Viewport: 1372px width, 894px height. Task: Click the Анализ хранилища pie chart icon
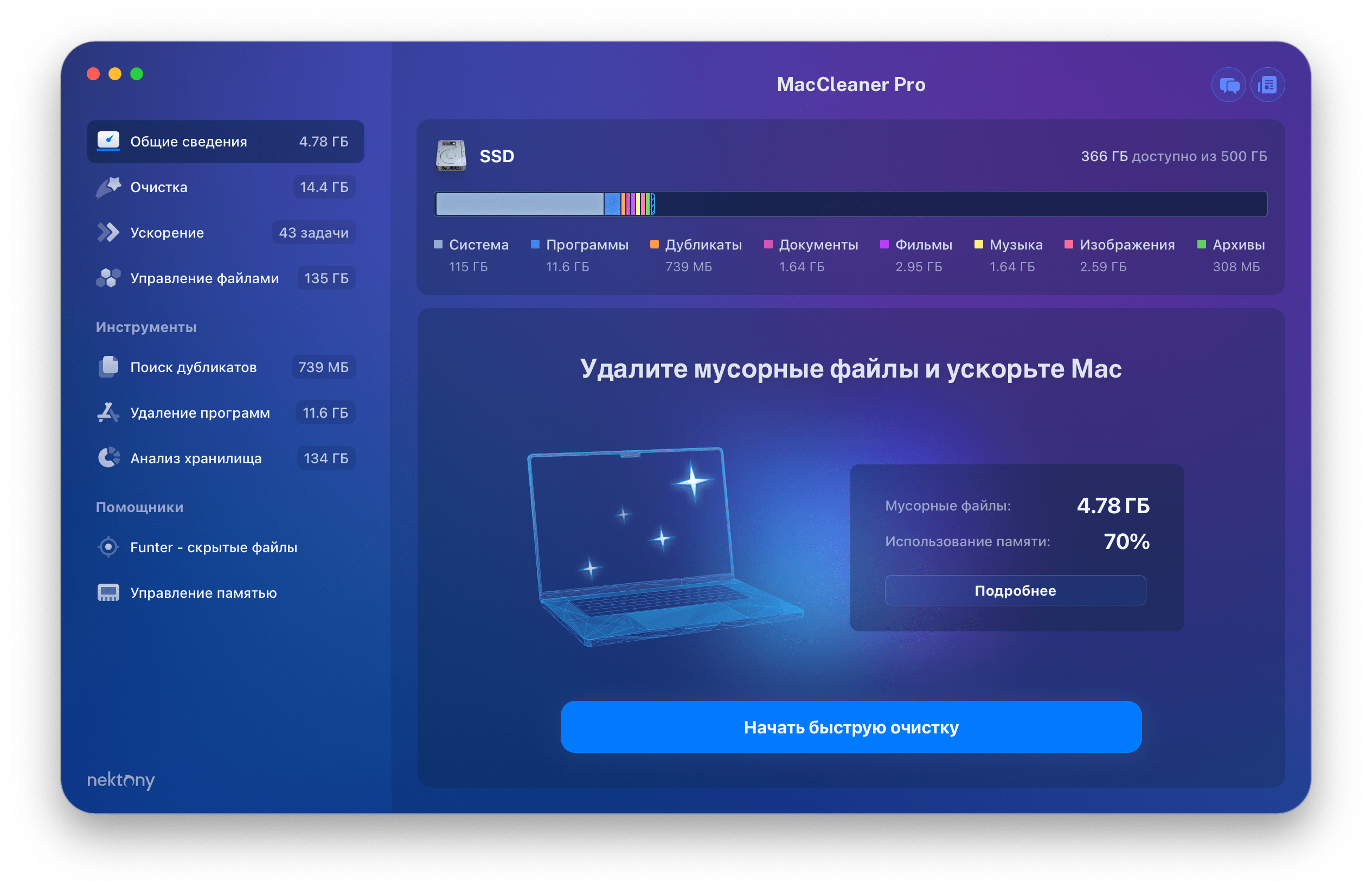[x=108, y=458]
